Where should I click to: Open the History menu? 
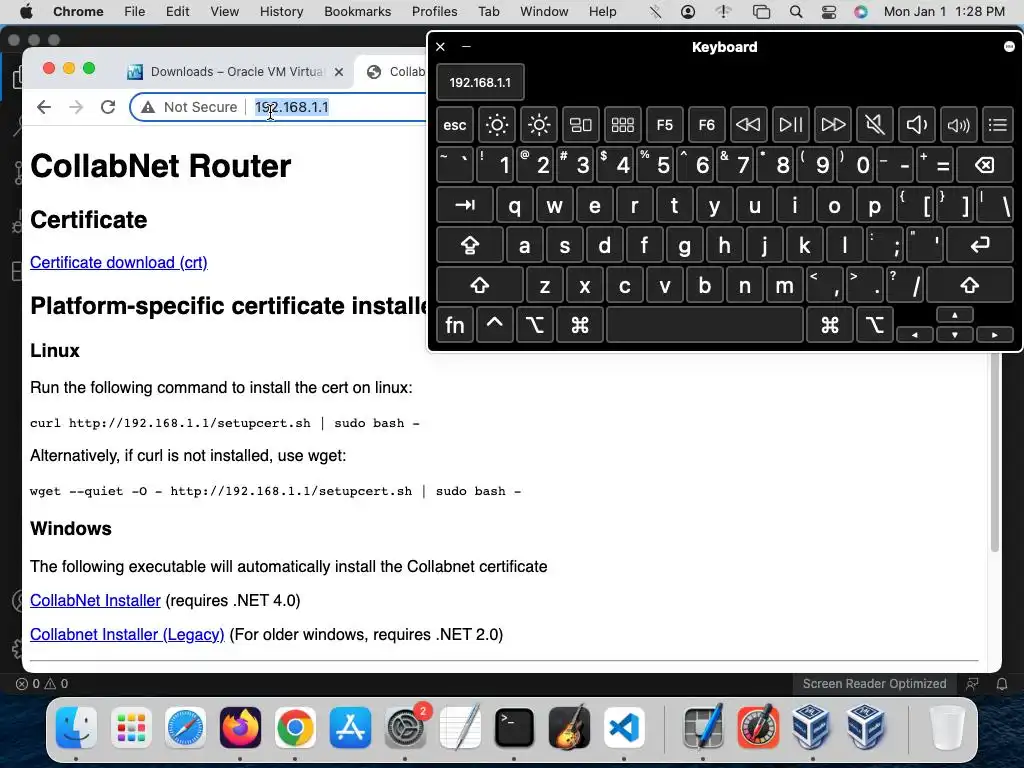[x=281, y=11]
